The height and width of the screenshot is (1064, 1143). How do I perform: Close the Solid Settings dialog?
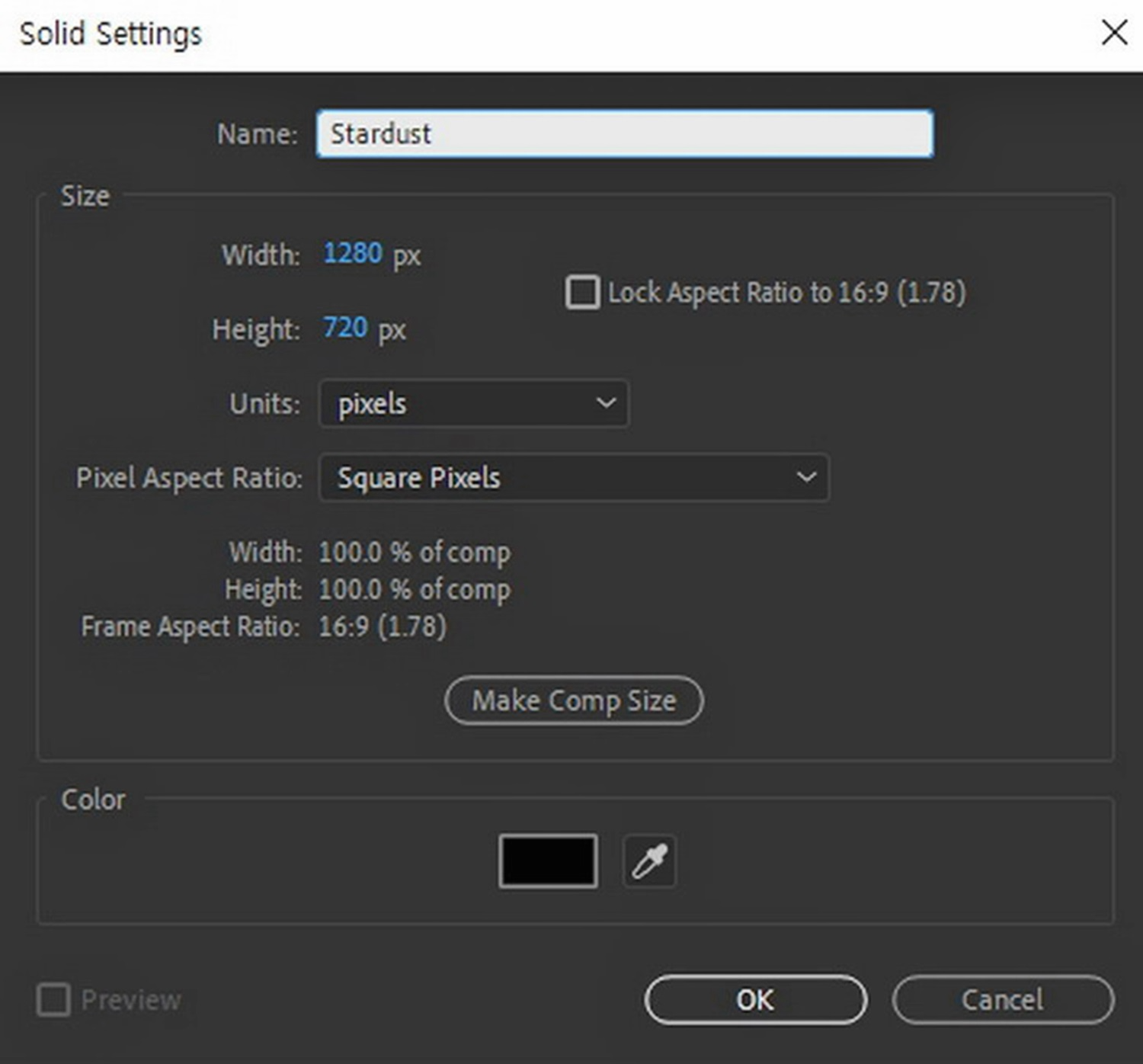point(1114,33)
